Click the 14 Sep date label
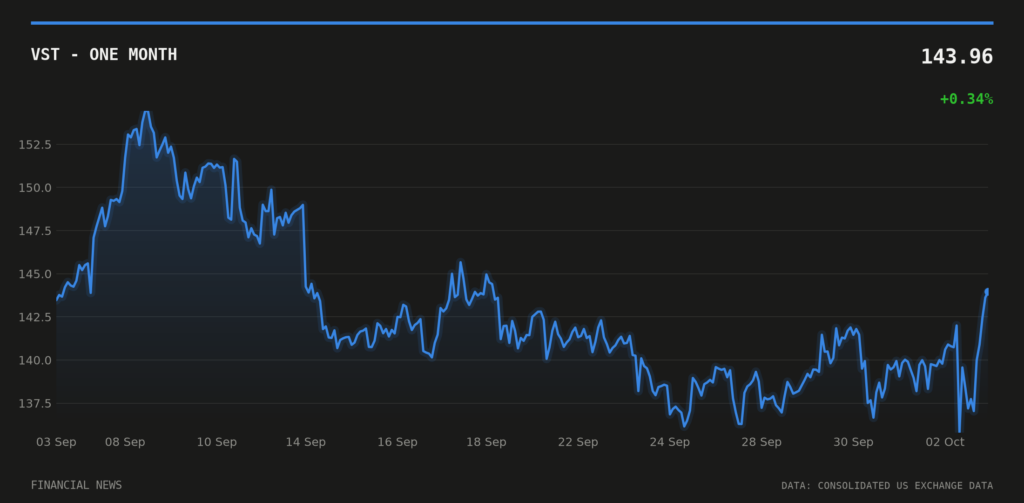 (x=306, y=442)
